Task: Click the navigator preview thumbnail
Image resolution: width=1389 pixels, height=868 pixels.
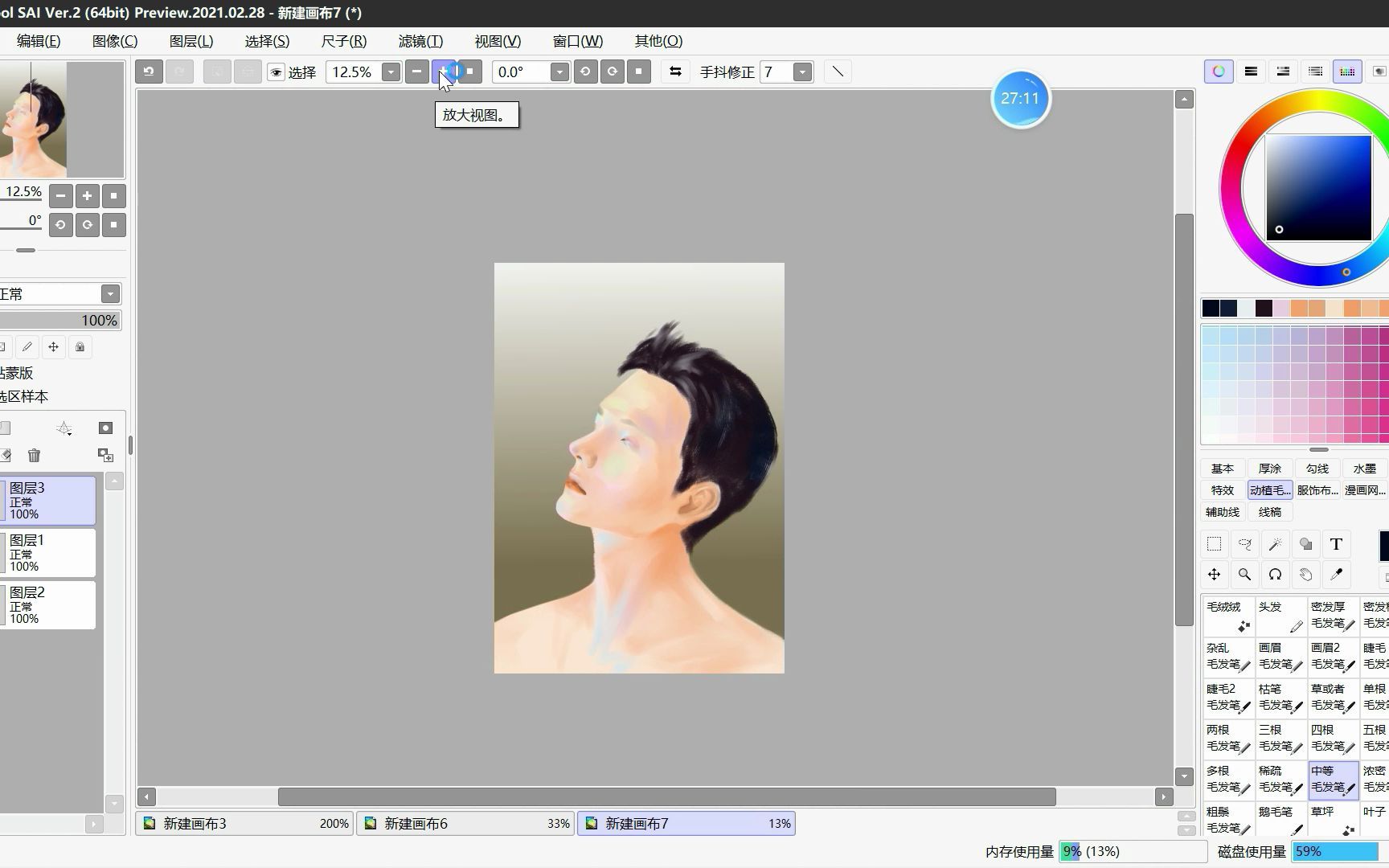Action: [x=62, y=119]
